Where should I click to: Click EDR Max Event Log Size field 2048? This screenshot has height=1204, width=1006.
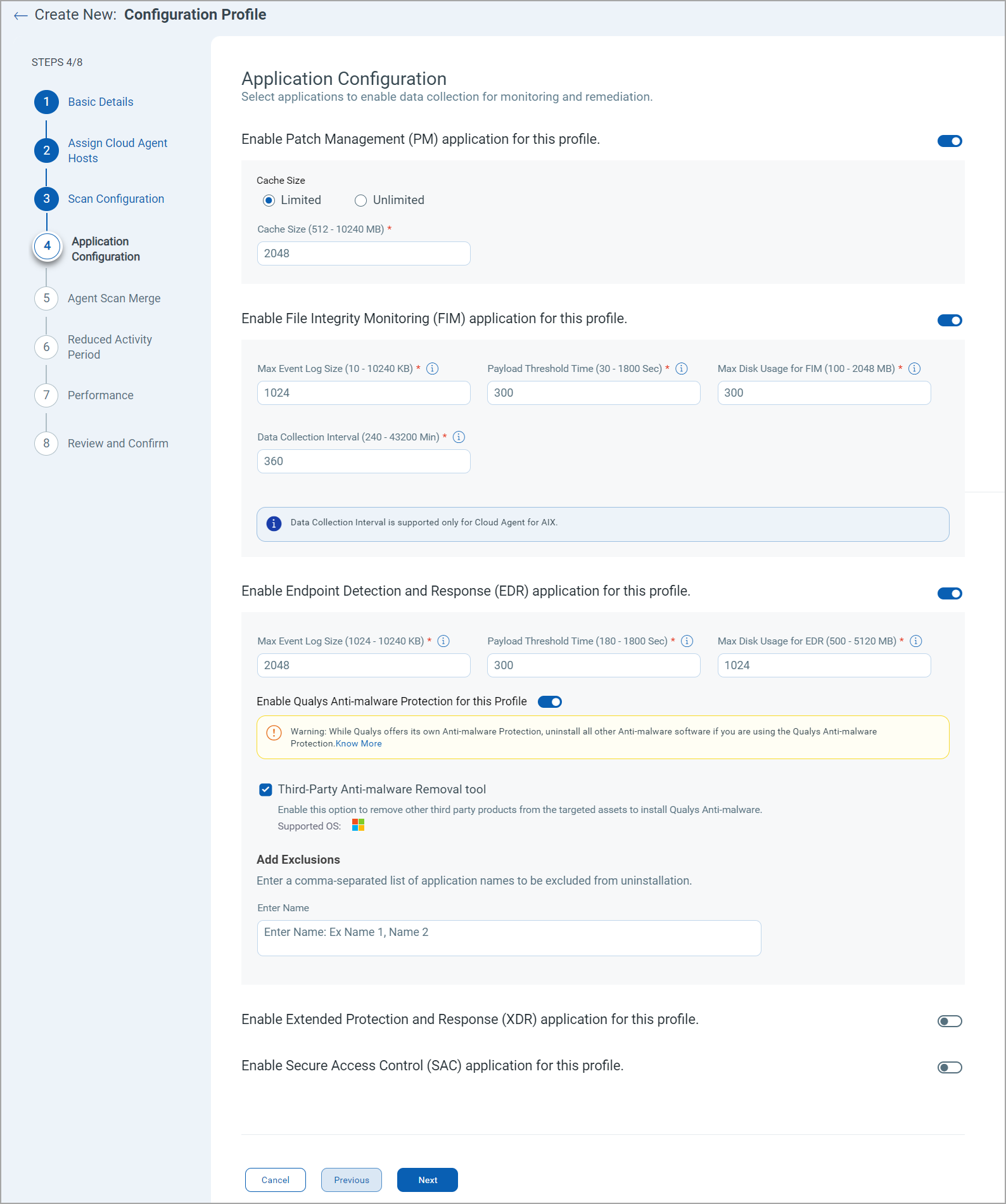[x=364, y=665]
